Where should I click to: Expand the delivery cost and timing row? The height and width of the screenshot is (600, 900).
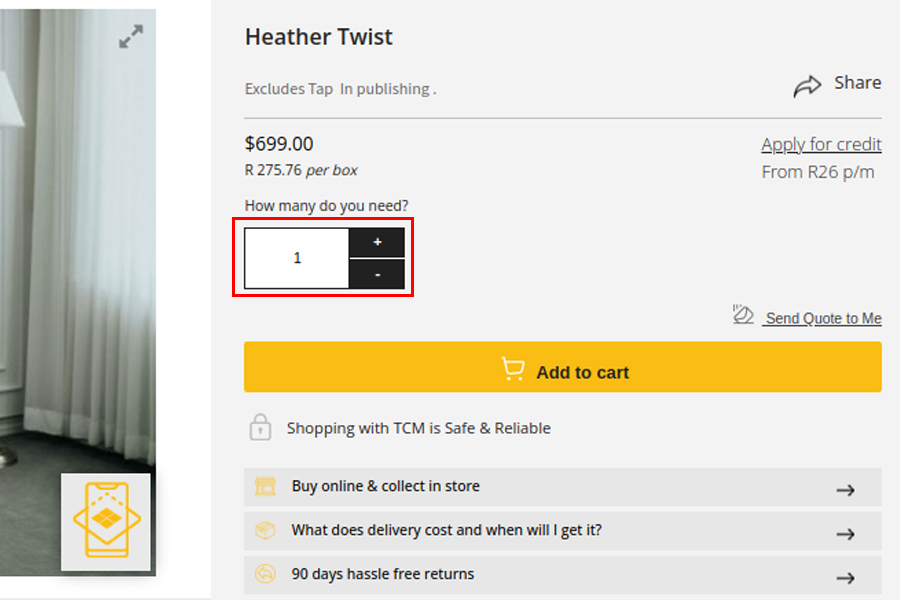point(562,531)
